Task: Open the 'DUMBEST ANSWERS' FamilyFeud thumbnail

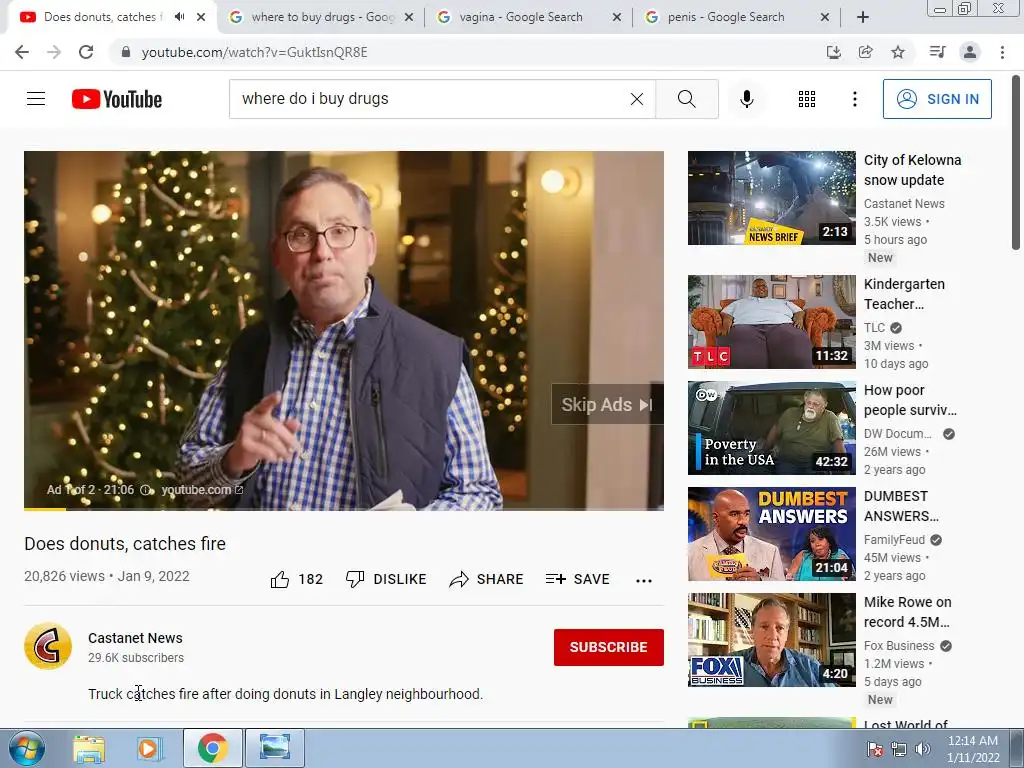Action: pyautogui.click(x=771, y=534)
